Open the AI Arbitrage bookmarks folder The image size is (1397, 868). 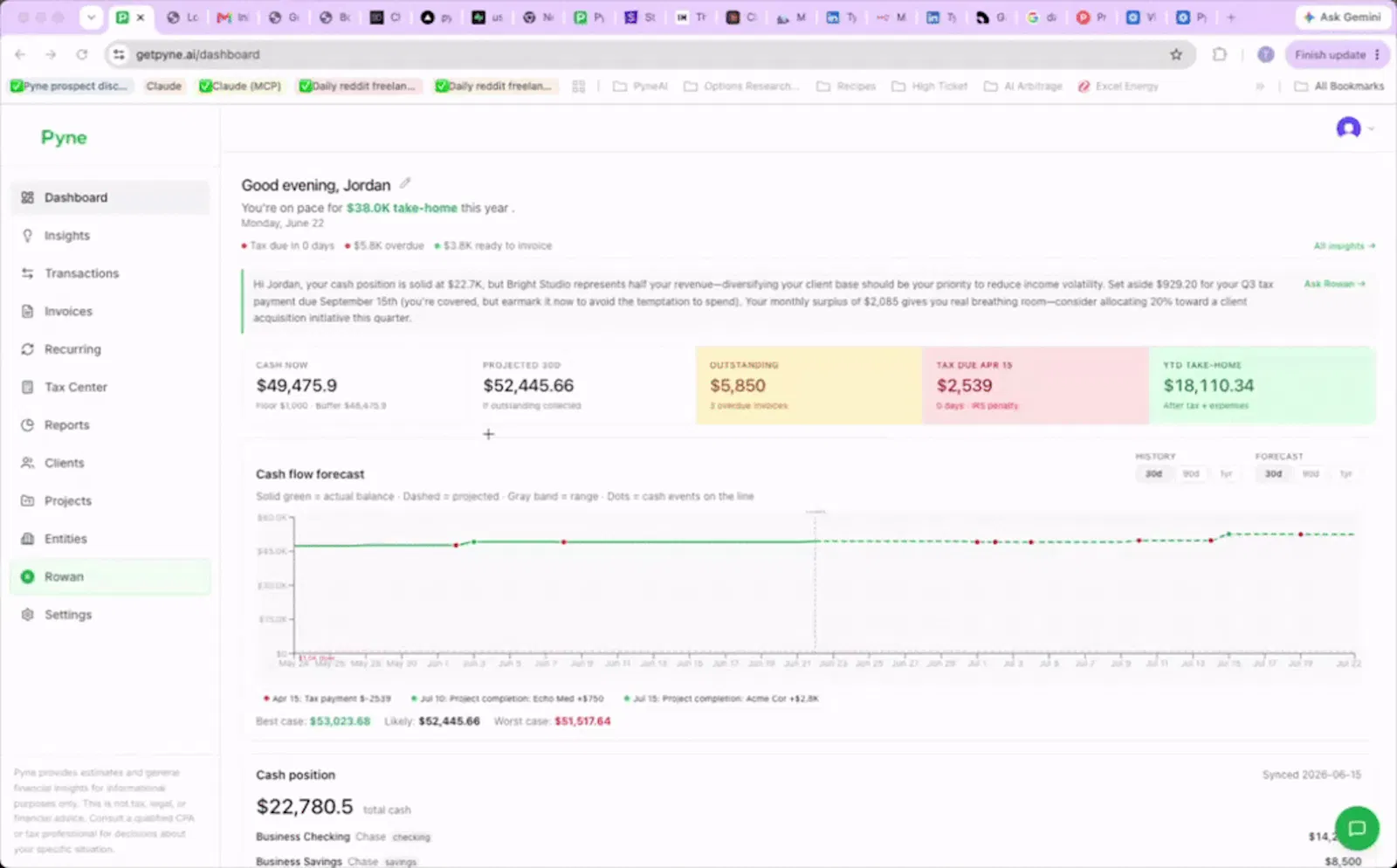[x=1023, y=86]
